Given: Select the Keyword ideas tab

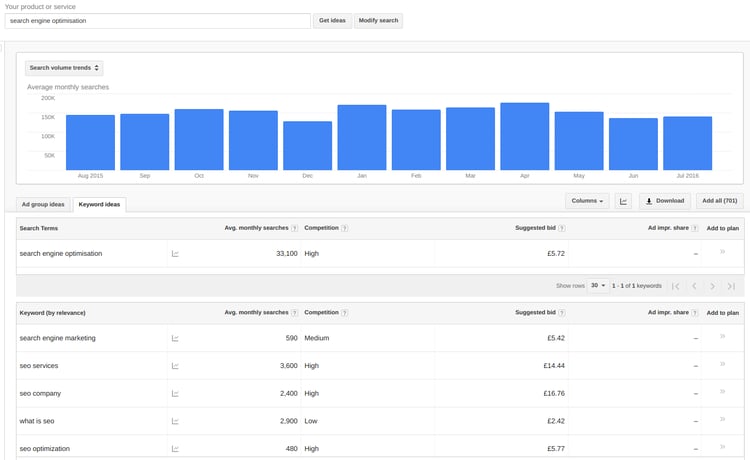Looking at the screenshot, I should point(98,204).
